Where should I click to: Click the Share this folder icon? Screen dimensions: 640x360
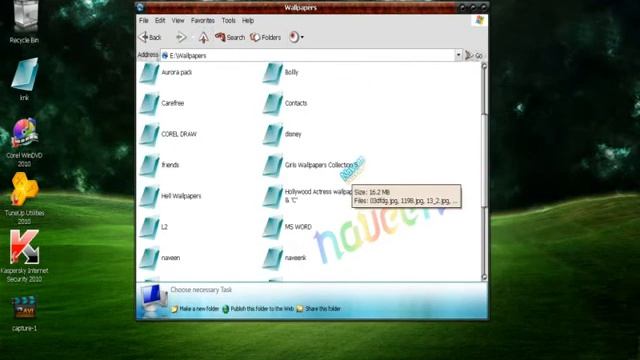click(300, 309)
